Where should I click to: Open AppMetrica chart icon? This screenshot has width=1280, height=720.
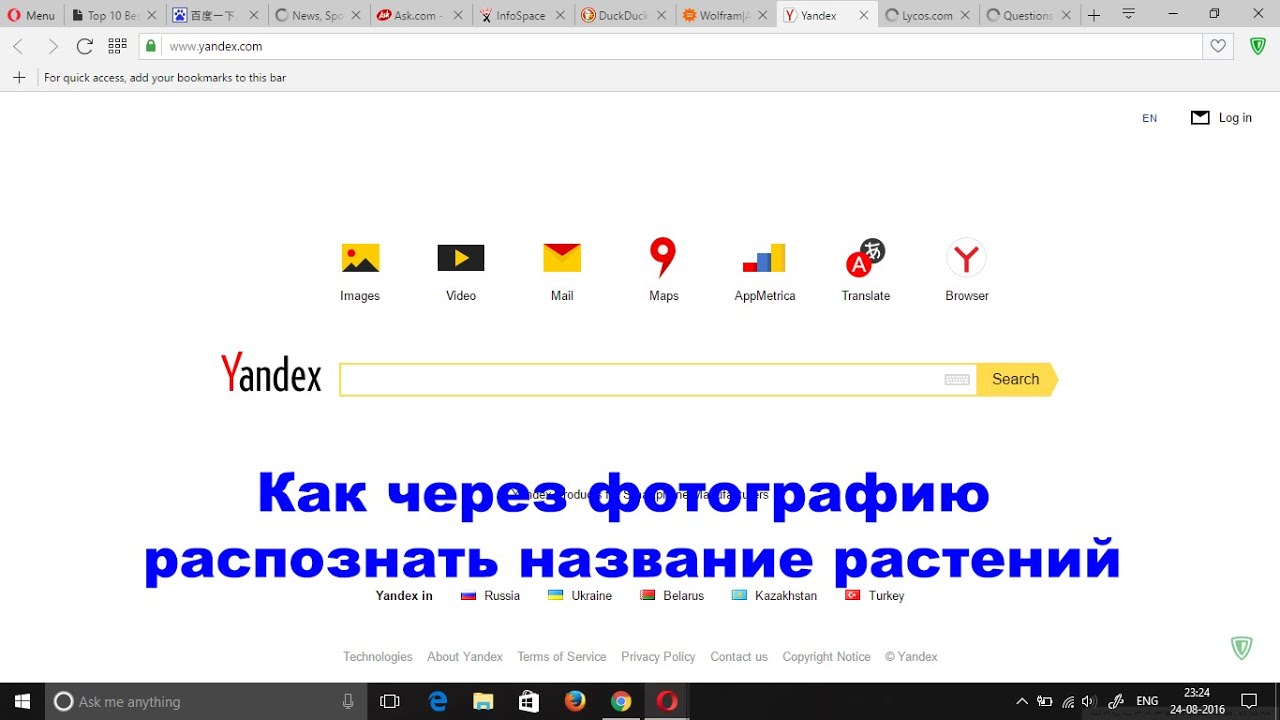[x=764, y=258]
